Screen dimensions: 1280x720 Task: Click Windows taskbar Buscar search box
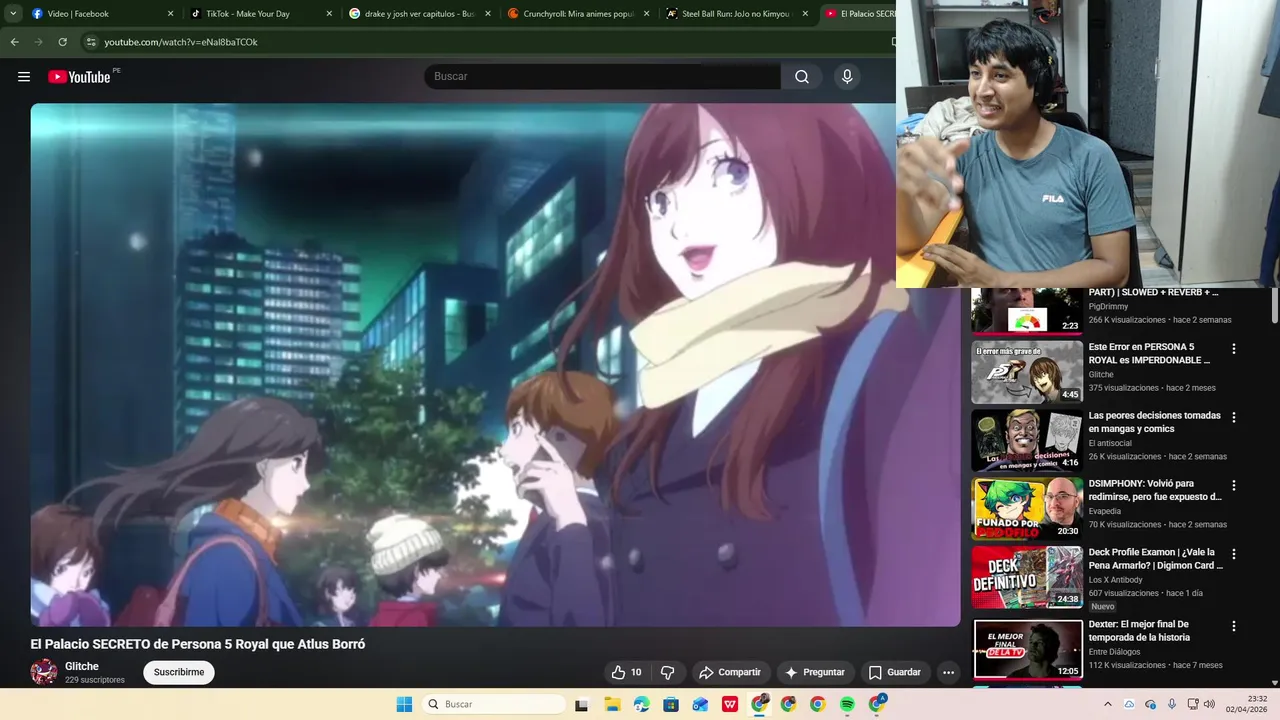[493, 704]
